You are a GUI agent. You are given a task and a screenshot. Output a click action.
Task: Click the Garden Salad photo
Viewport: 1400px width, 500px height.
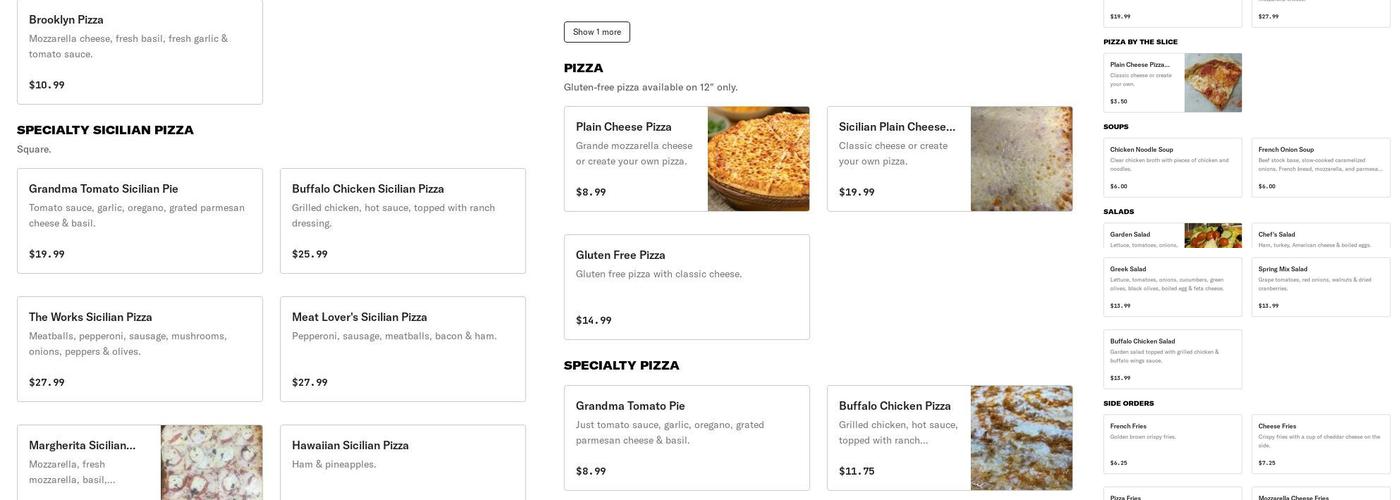coord(1213,236)
